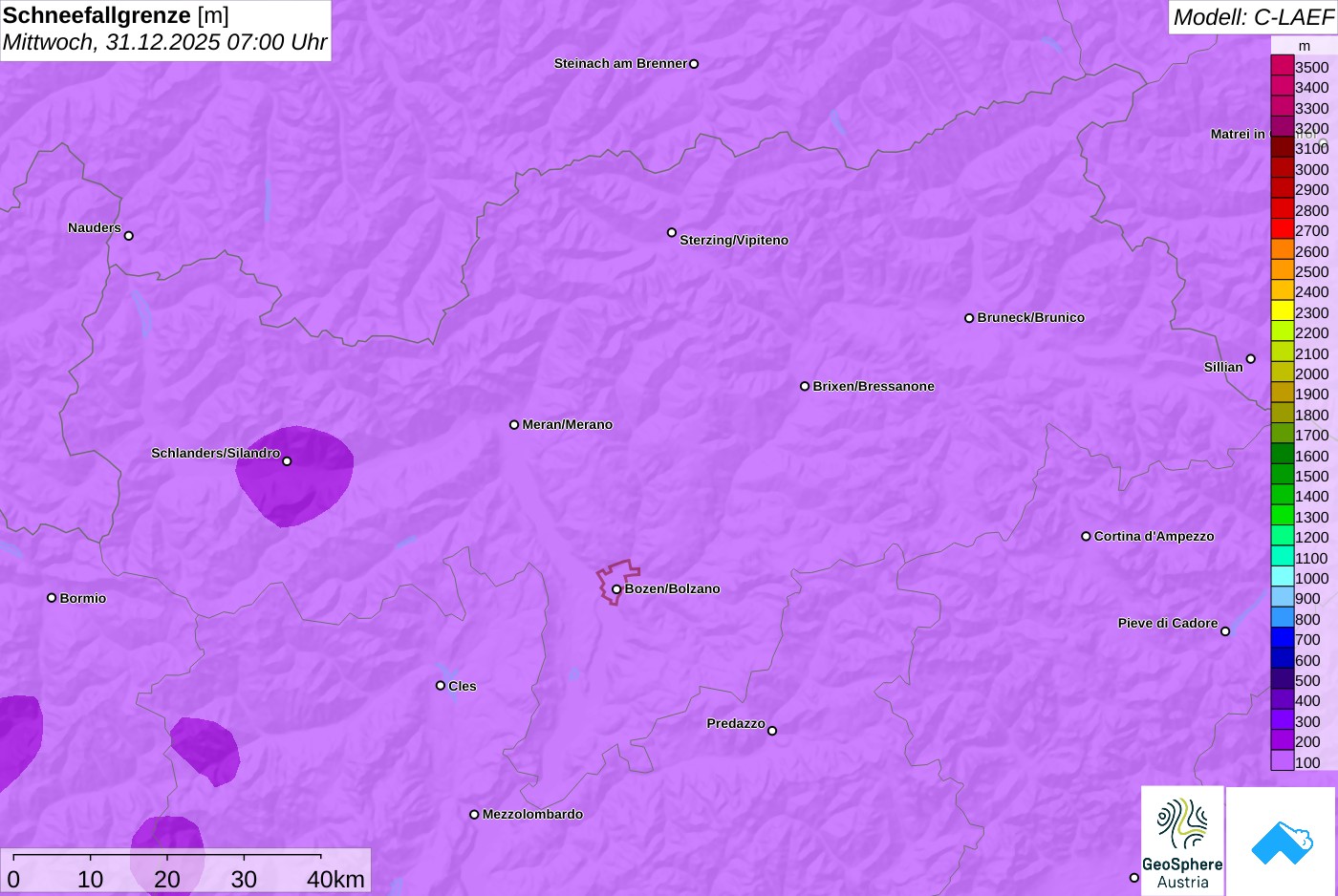1338x896 pixels.
Task: Click the Matrei in label text
Action: [1238, 134]
